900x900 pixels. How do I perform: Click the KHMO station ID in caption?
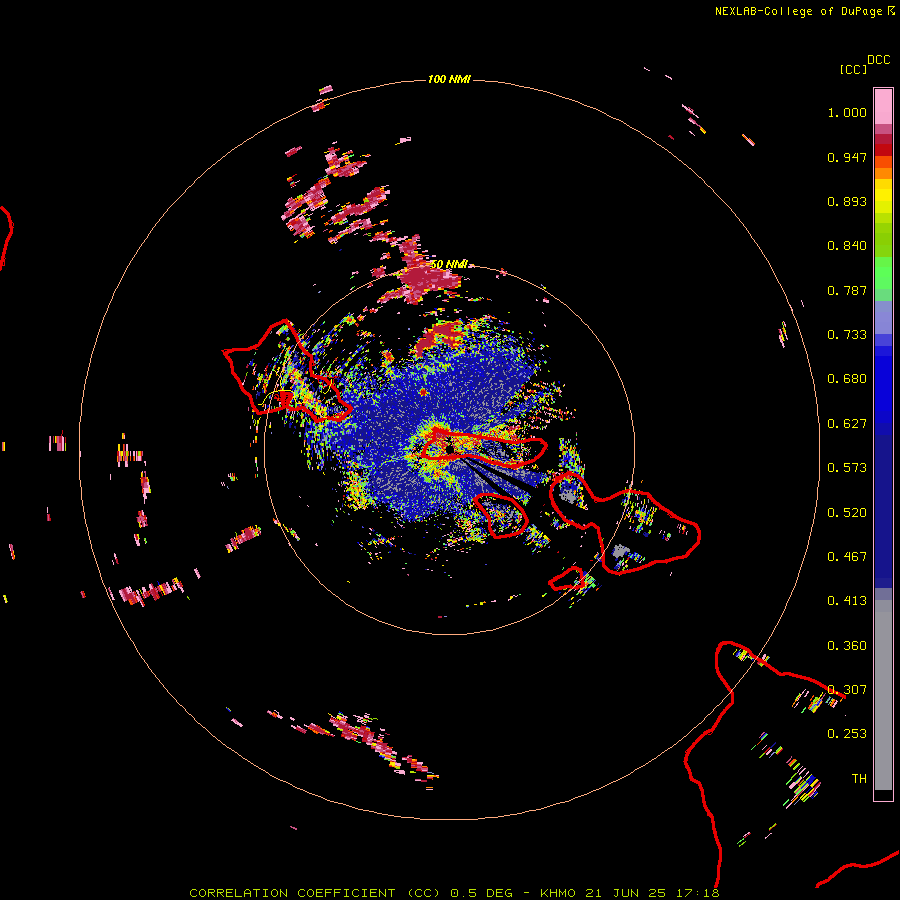tap(557, 893)
